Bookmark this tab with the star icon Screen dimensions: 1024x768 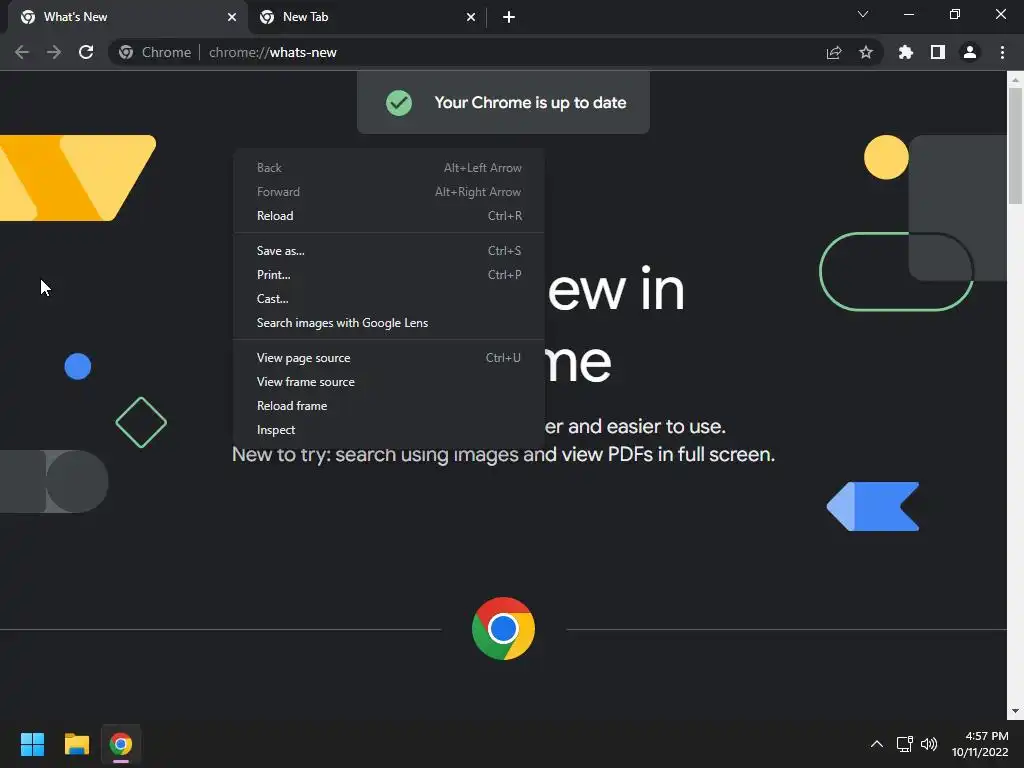click(866, 52)
